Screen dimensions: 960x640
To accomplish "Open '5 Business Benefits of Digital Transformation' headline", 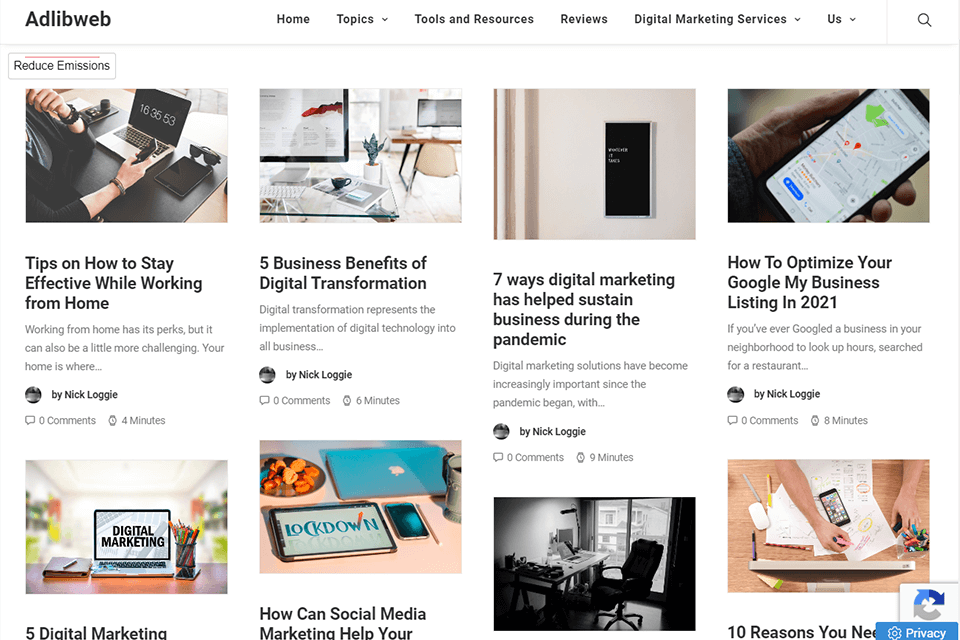I will click(x=343, y=273).
